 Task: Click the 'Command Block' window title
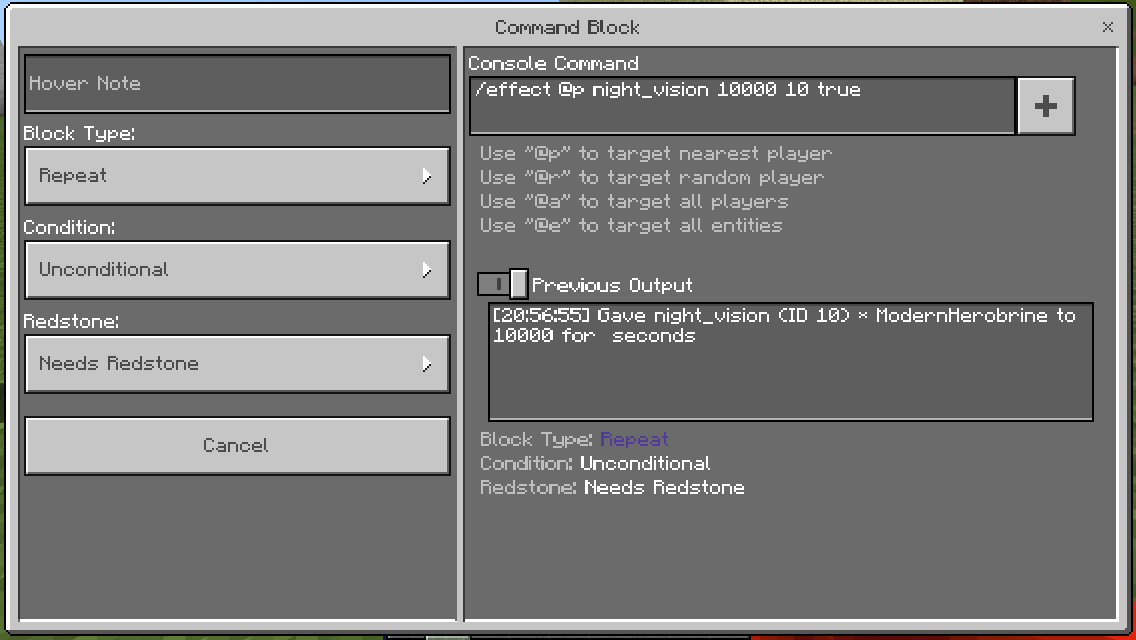click(x=567, y=28)
